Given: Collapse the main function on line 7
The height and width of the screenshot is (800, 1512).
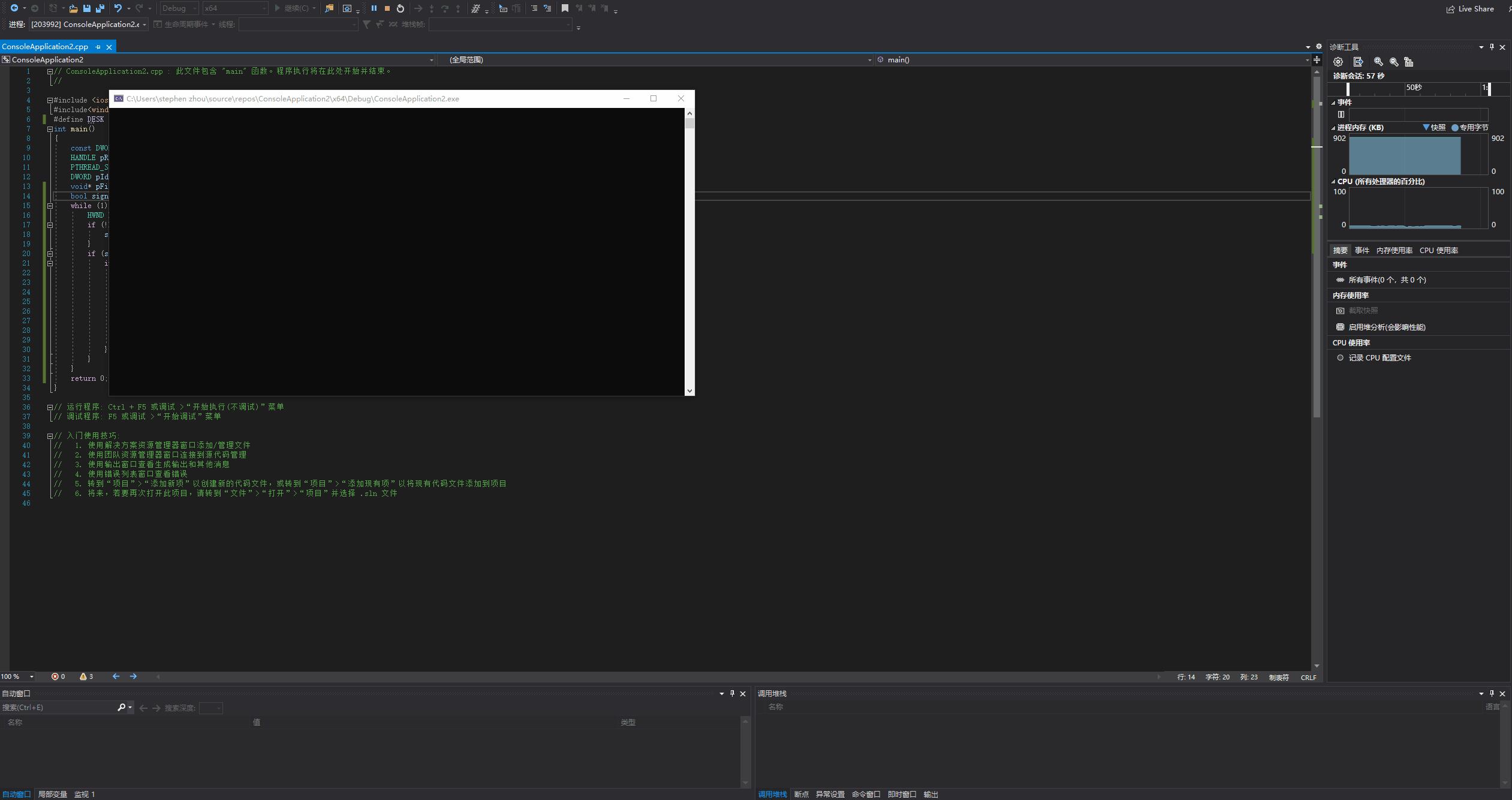Looking at the screenshot, I should (x=50, y=129).
